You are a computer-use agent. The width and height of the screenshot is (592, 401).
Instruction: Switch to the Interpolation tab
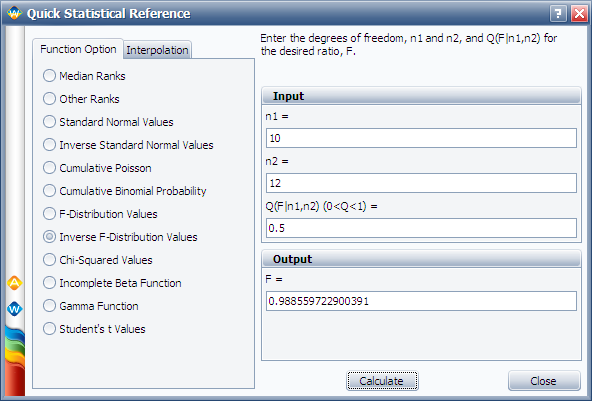coord(157,50)
